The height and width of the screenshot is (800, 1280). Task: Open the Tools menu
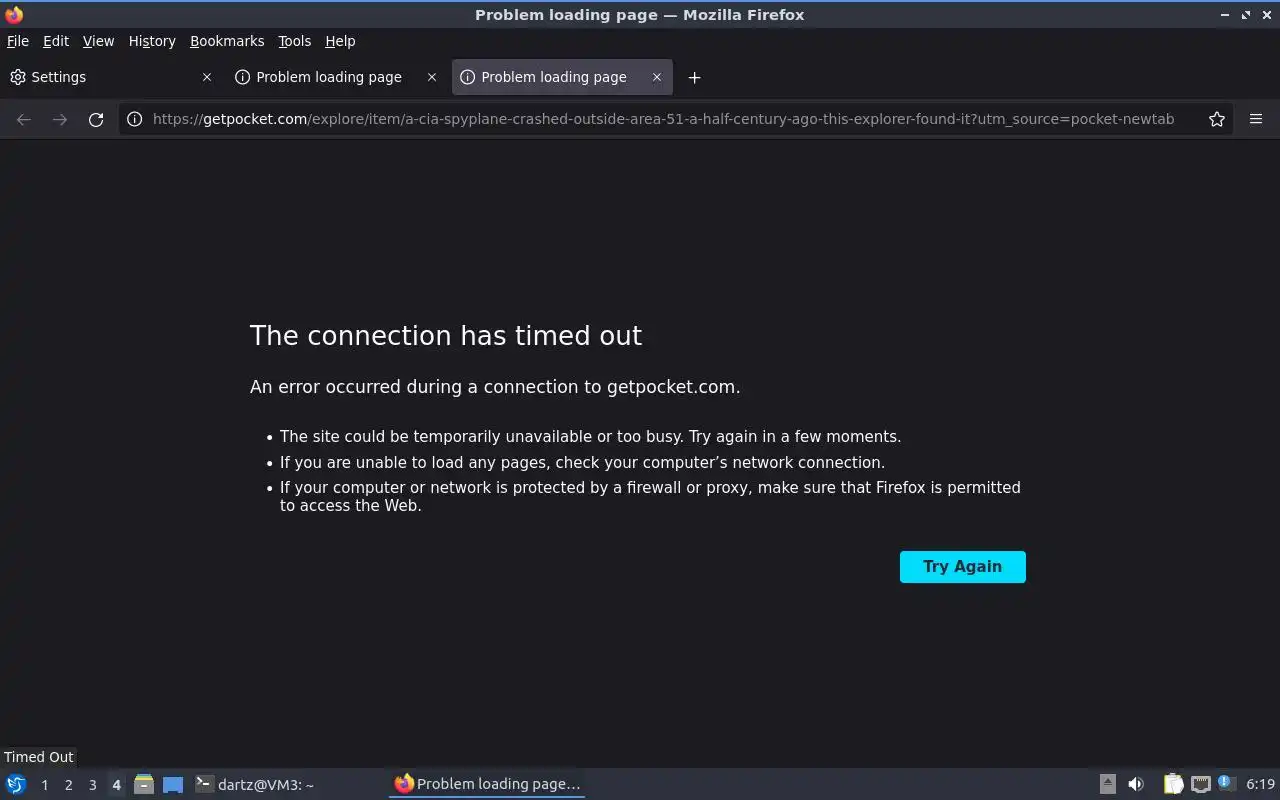pyautogui.click(x=295, y=41)
